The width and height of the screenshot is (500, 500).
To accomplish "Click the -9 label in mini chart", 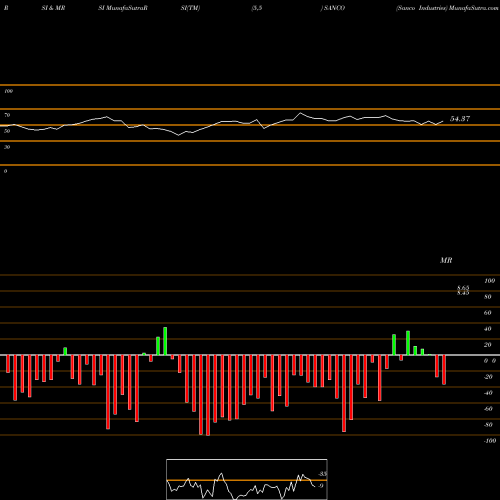I will point(320,486).
